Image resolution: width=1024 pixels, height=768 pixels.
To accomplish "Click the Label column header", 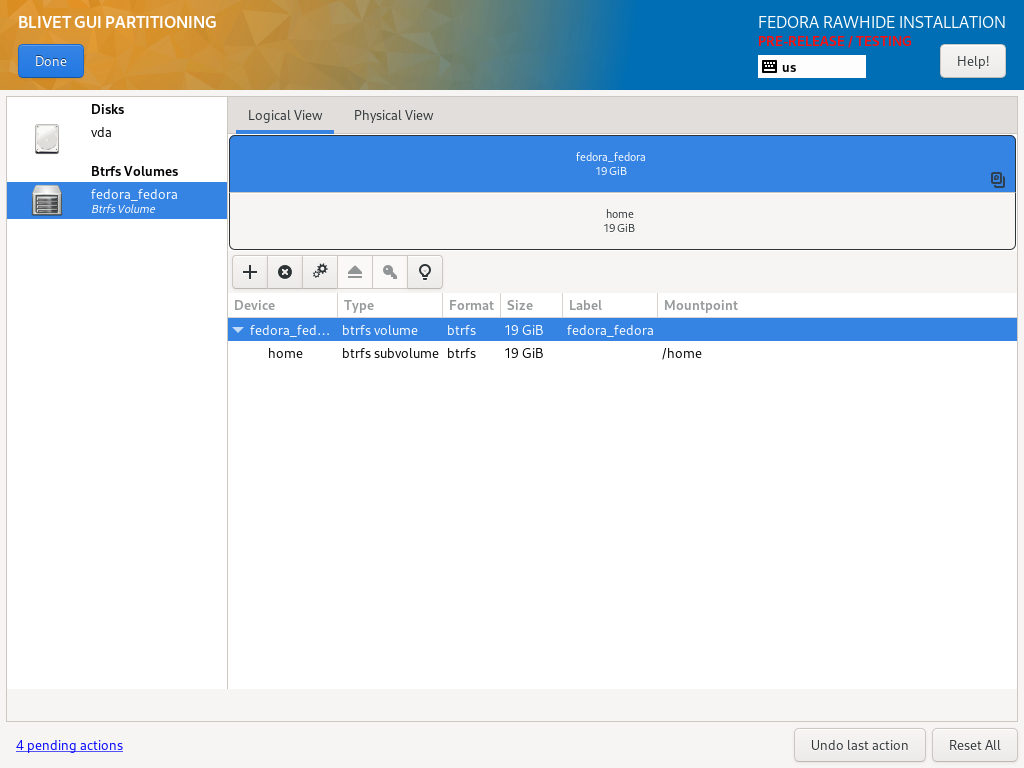I will 610,305.
